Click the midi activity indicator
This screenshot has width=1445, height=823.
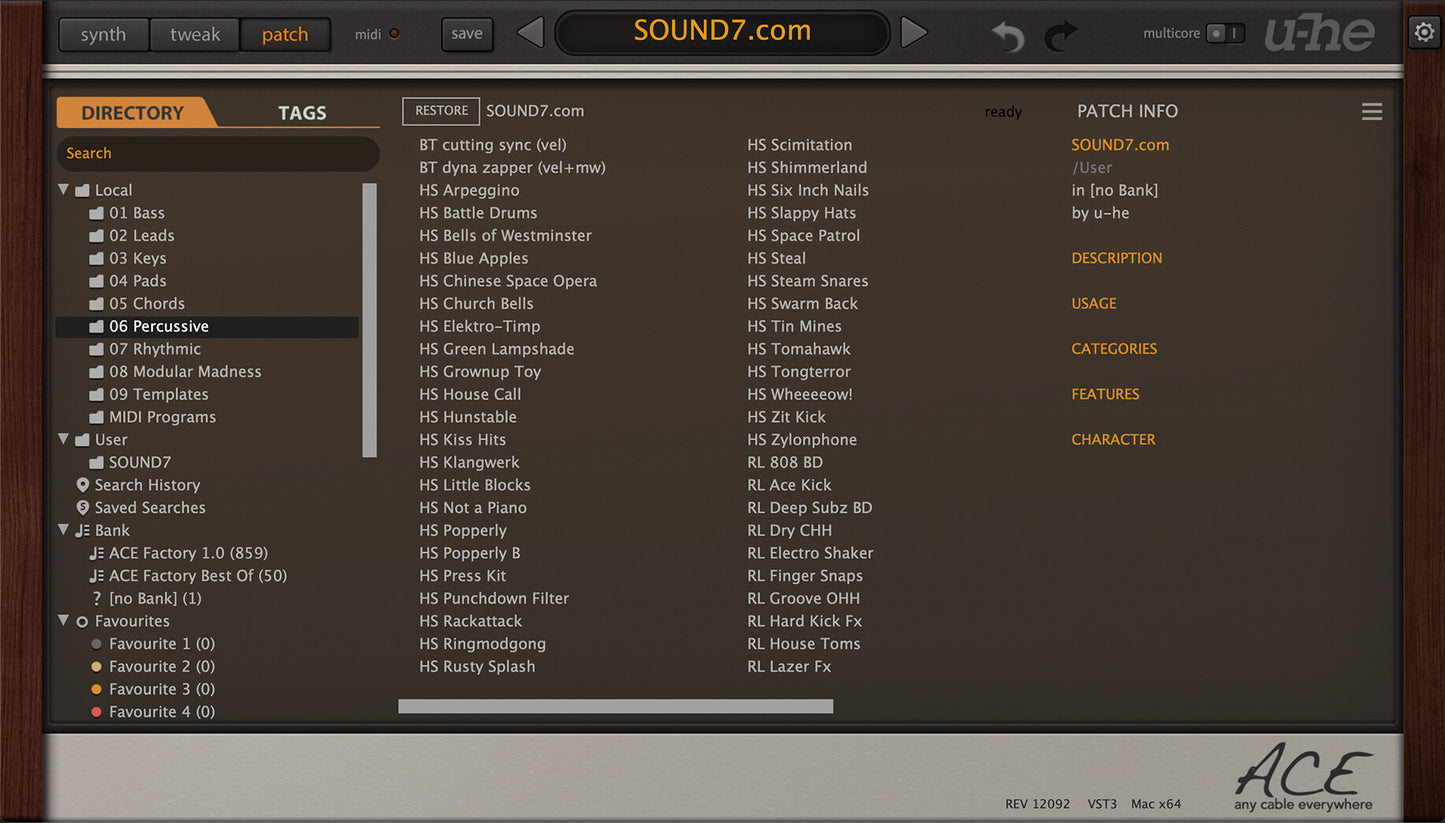click(394, 34)
